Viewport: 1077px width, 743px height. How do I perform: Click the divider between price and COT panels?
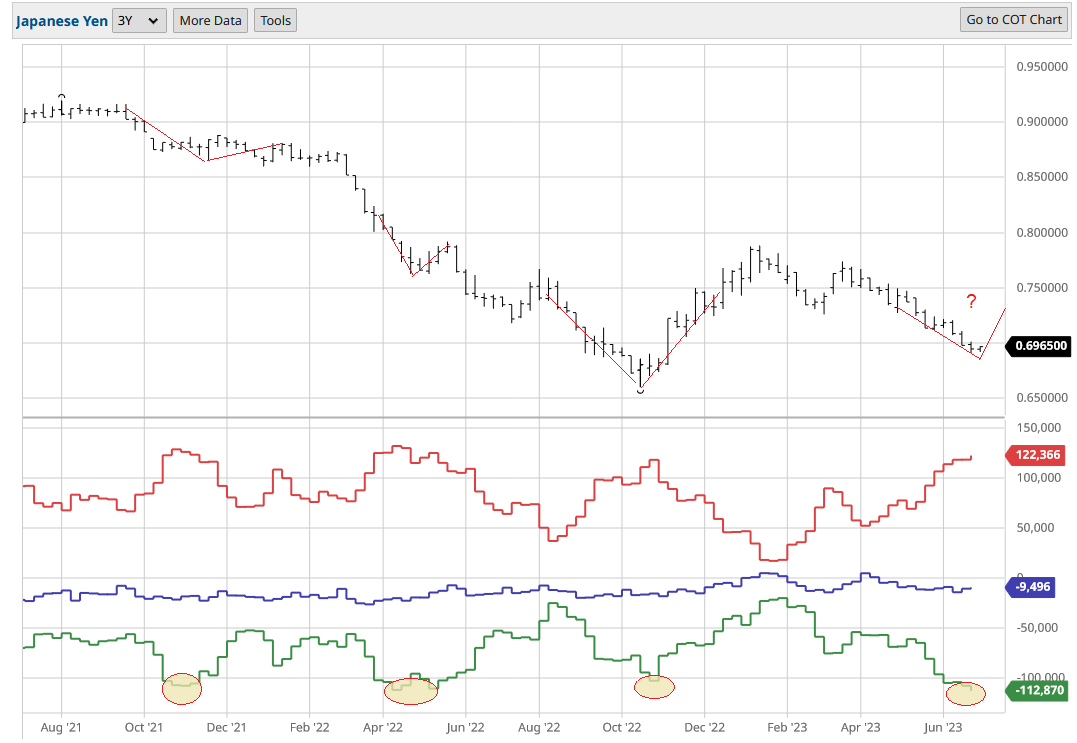[x=512, y=417]
